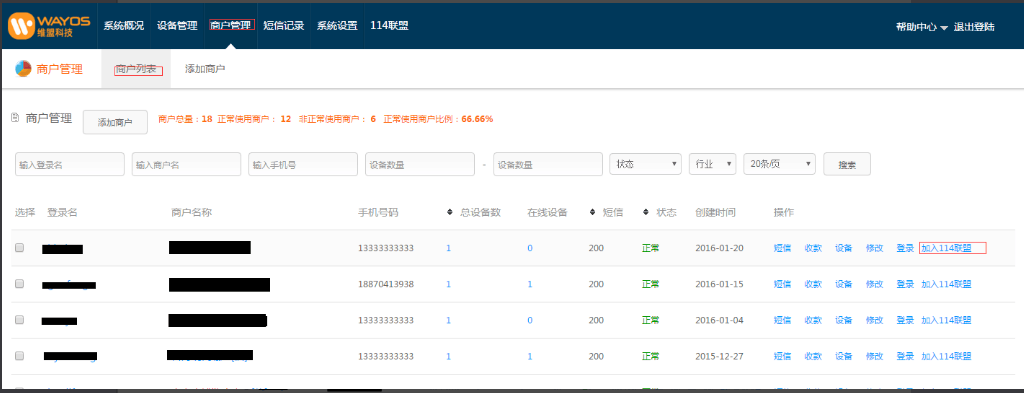Open the 系统概况 menu
Viewport: 1024px width, 393px height.
click(x=123, y=25)
